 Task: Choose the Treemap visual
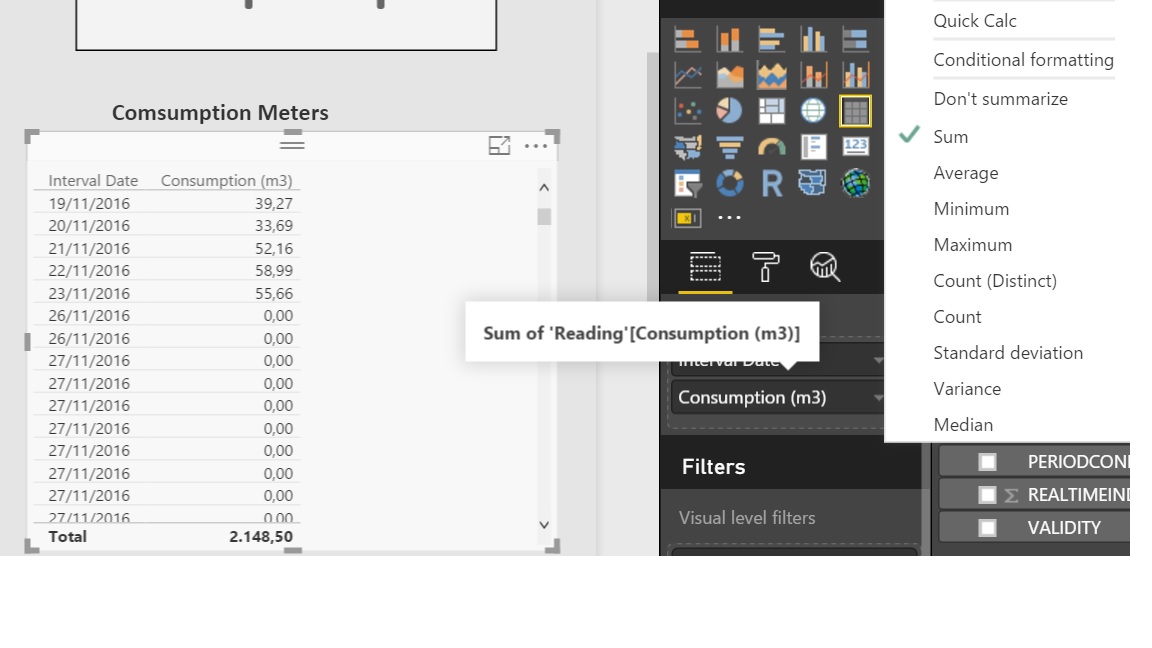tap(771, 111)
